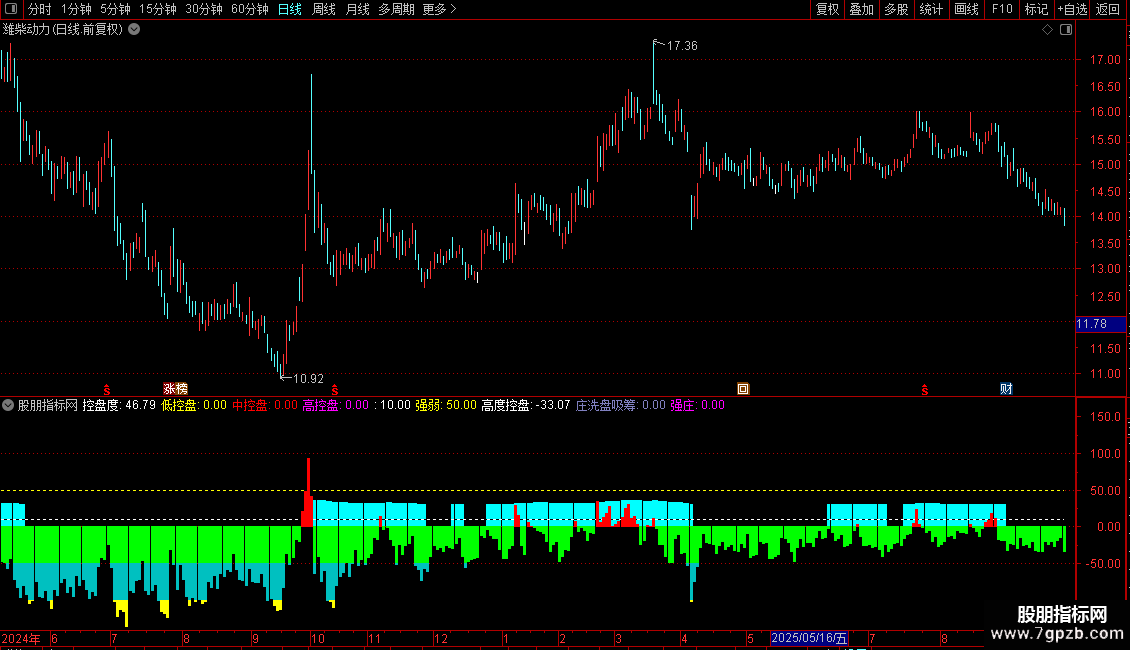Screen dimensions: 1130x650
Task: Click the 庄洗盘吸筹: 0.00 label
Action: (x=620, y=405)
